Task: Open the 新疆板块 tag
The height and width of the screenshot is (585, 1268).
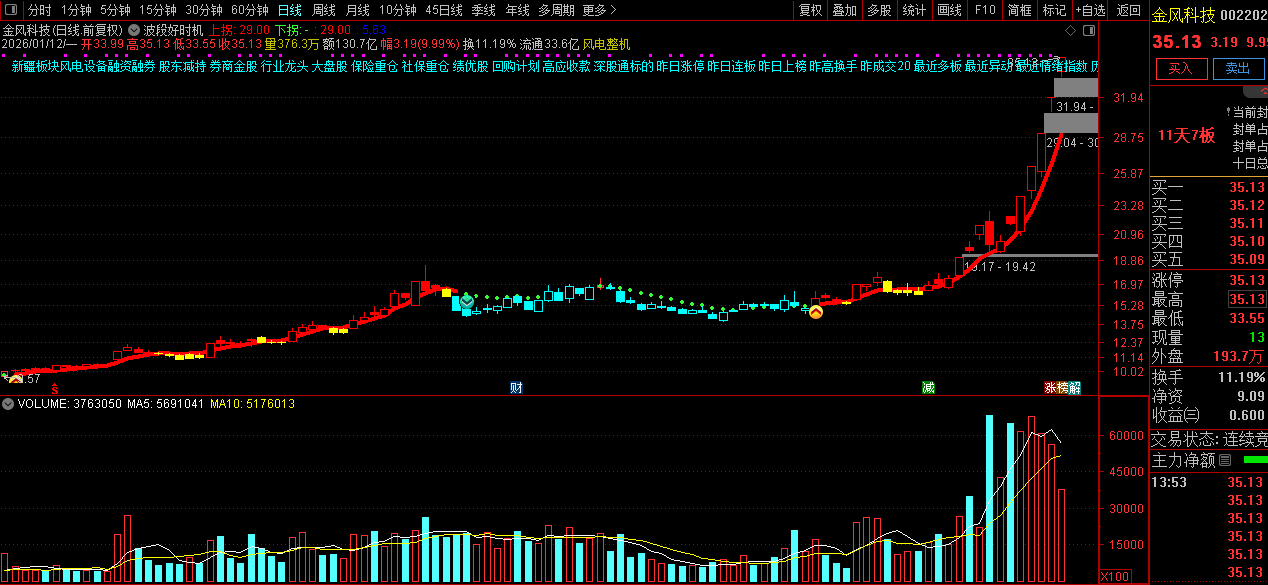Action: (x=35, y=67)
